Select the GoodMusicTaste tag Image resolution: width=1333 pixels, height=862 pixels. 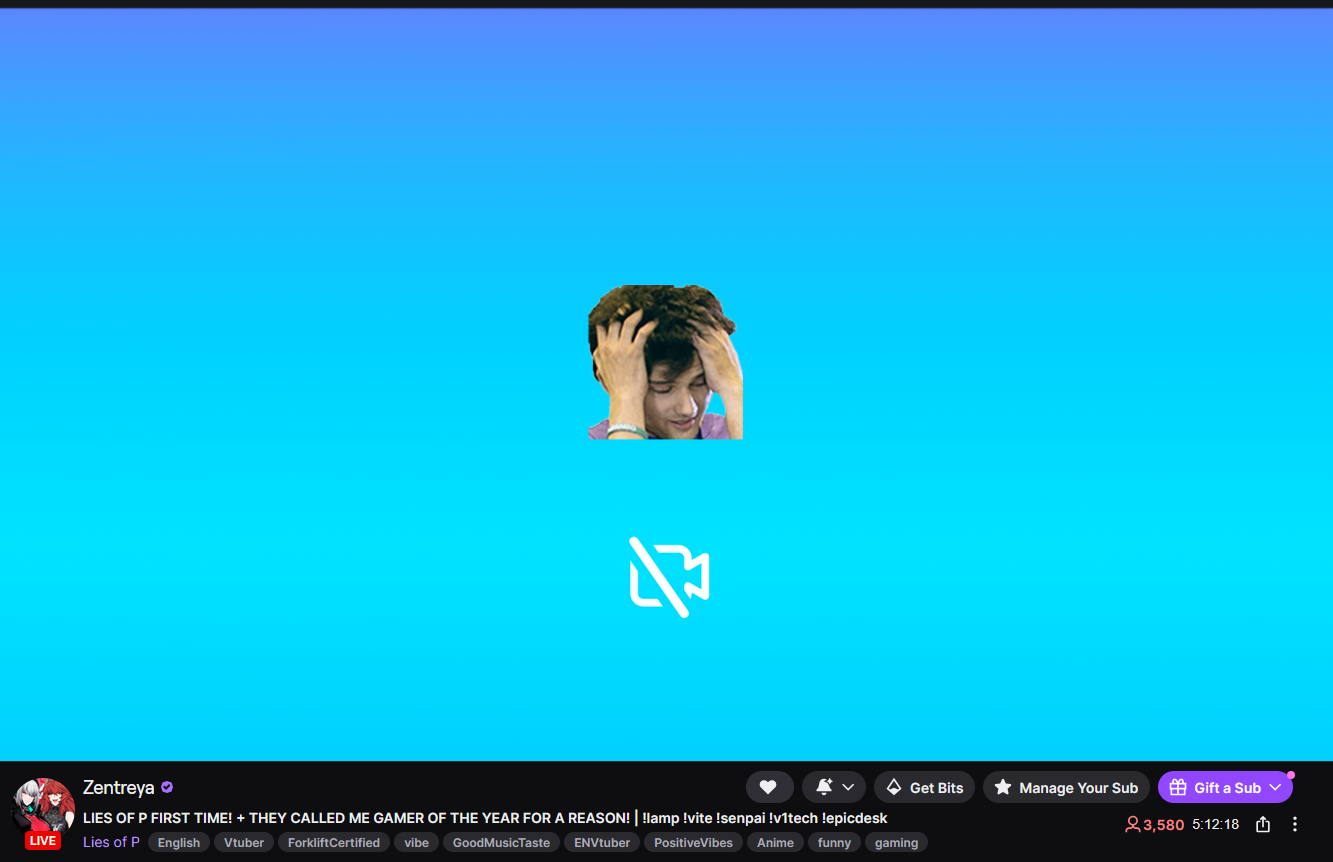pyautogui.click(x=501, y=843)
